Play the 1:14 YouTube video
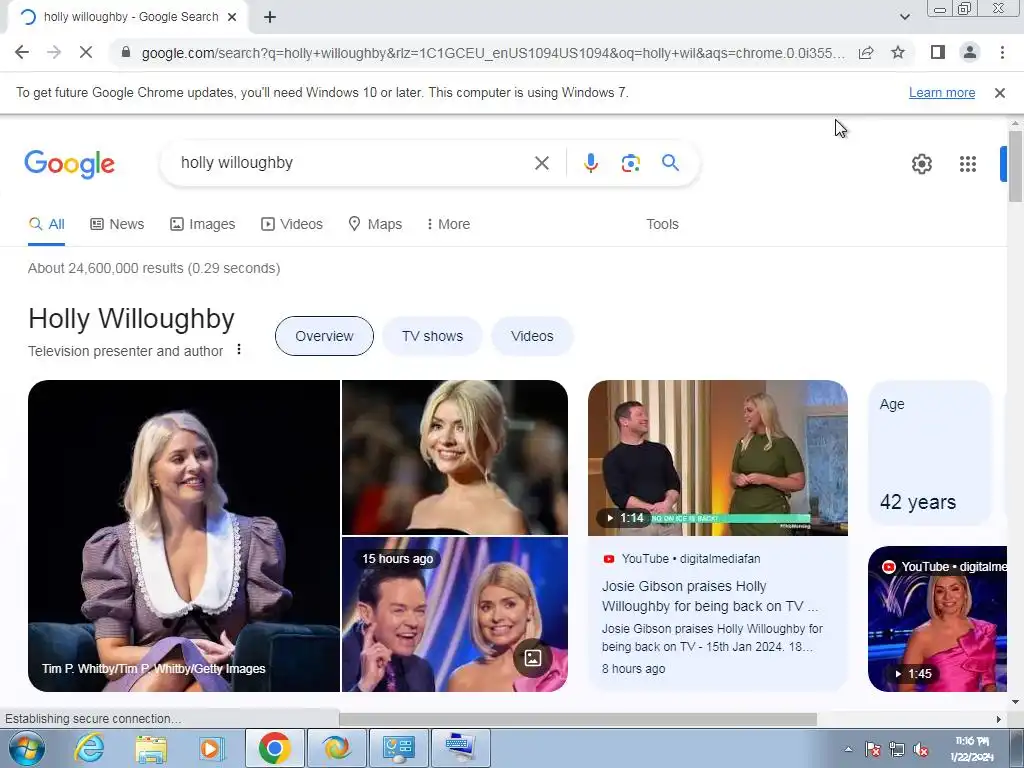 coord(718,458)
